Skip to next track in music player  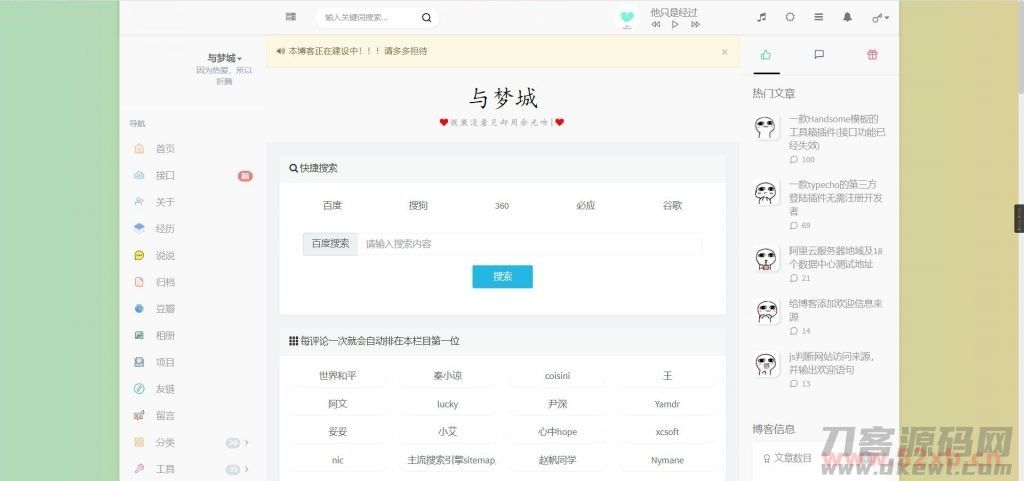(x=696, y=24)
